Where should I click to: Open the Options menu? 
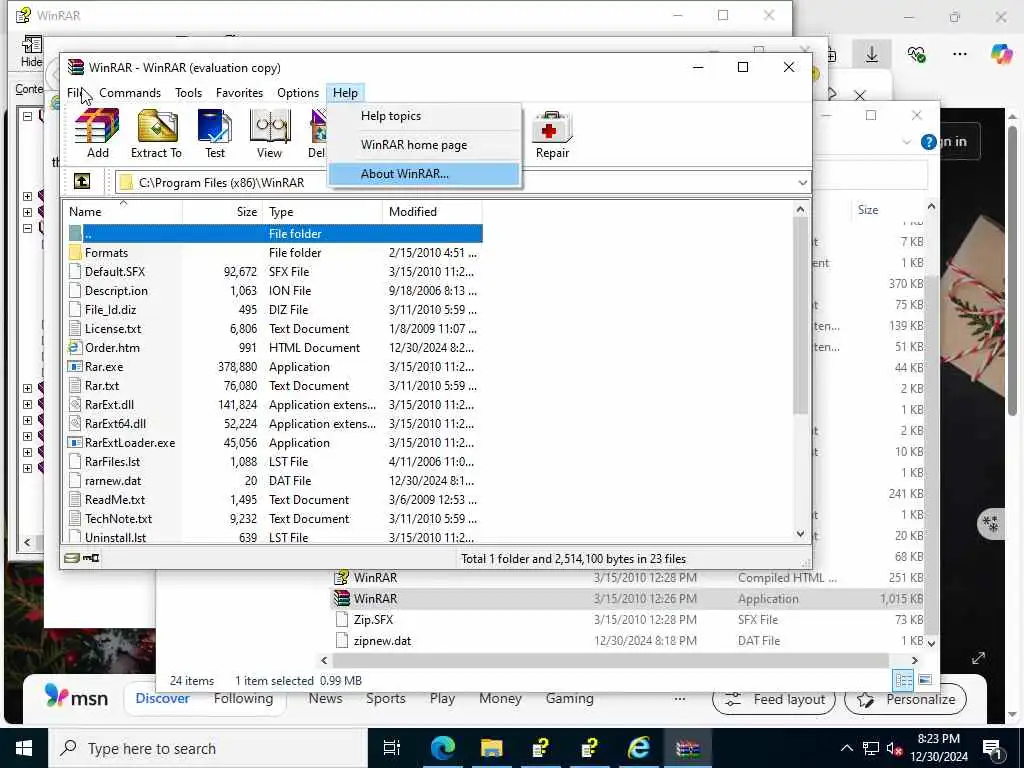[x=298, y=93]
